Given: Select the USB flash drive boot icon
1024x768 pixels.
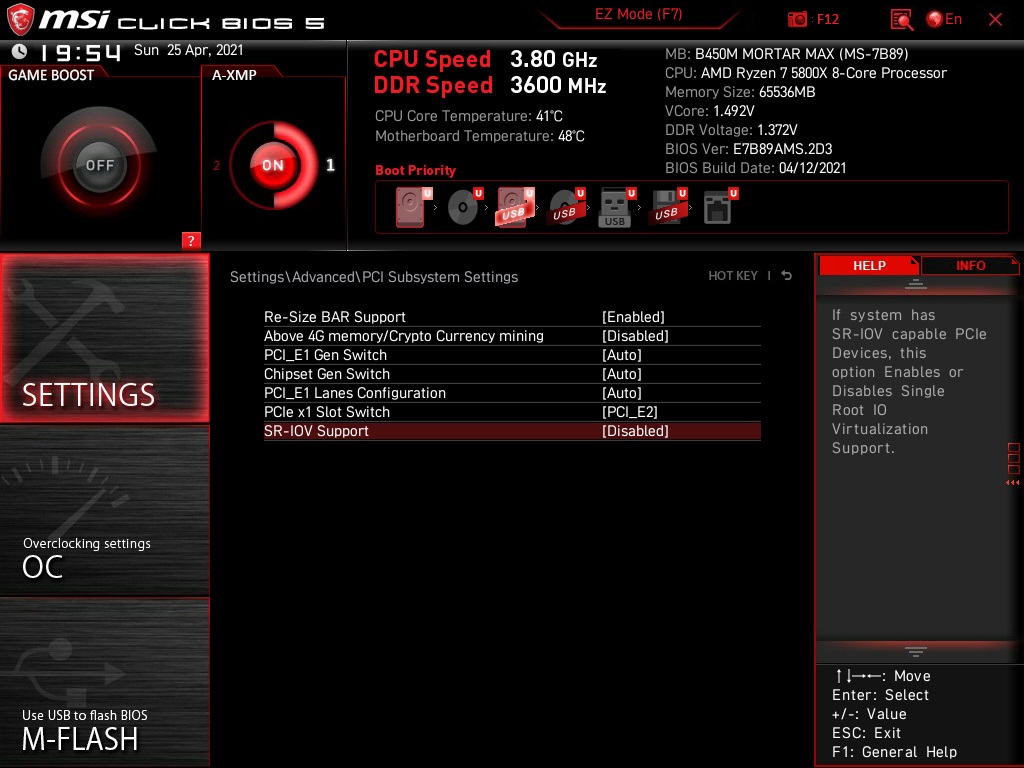Looking at the screenshot, I should tap(614, 207).
